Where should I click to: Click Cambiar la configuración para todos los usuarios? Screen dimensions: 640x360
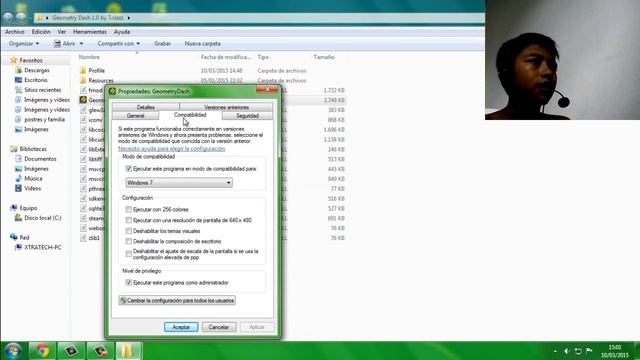coord(177,300)
